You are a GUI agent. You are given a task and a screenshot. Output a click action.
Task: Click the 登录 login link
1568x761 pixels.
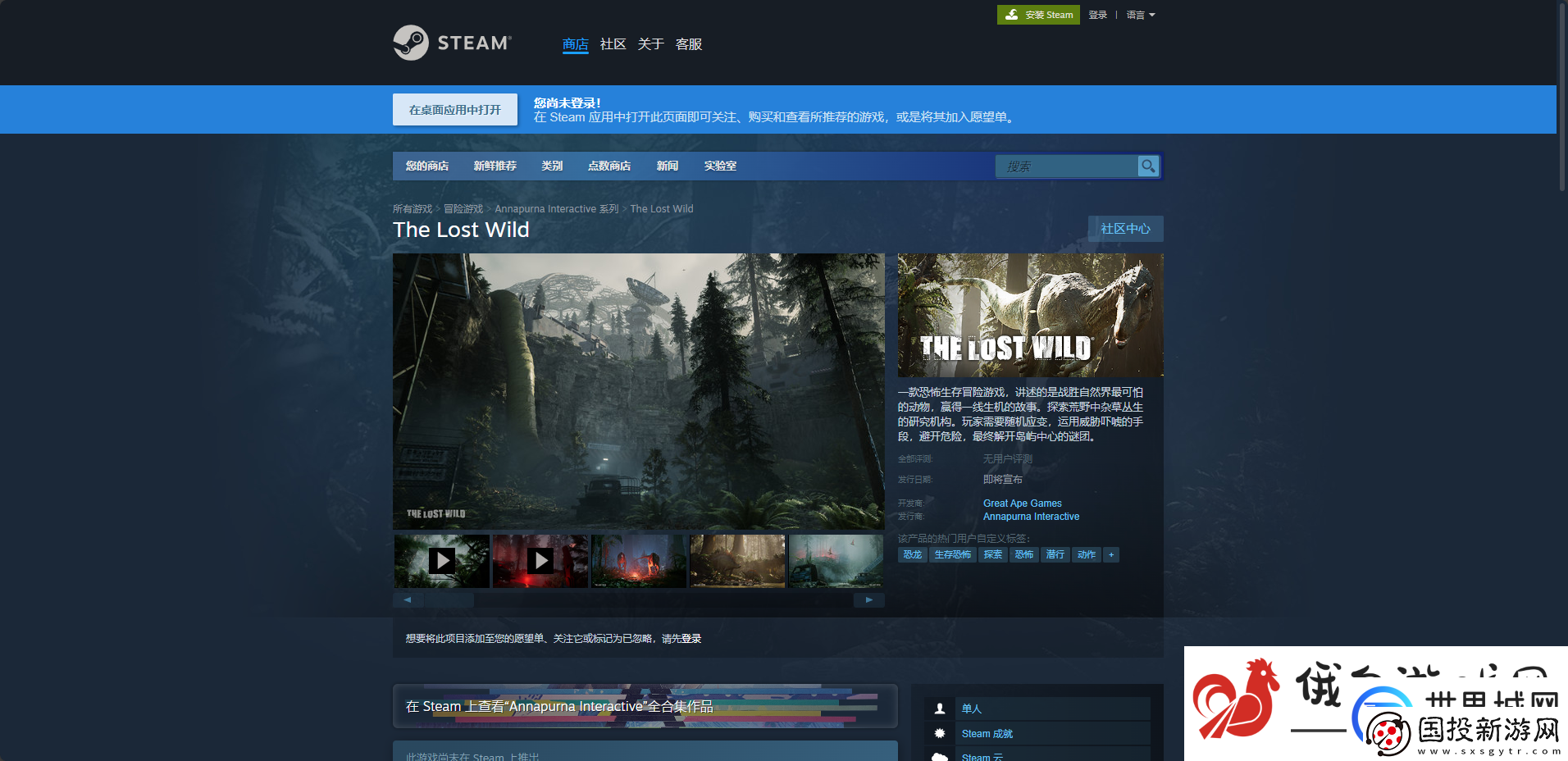(x=1098, y=15)
